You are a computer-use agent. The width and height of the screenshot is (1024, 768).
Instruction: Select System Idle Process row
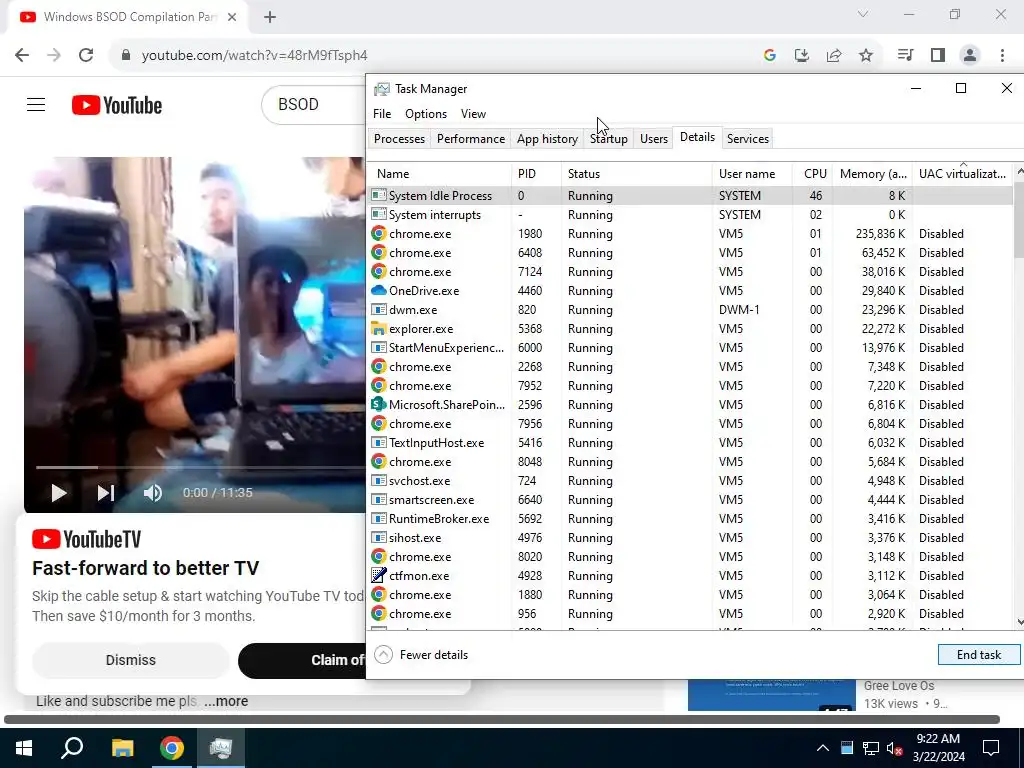click(x=690, y=195)
